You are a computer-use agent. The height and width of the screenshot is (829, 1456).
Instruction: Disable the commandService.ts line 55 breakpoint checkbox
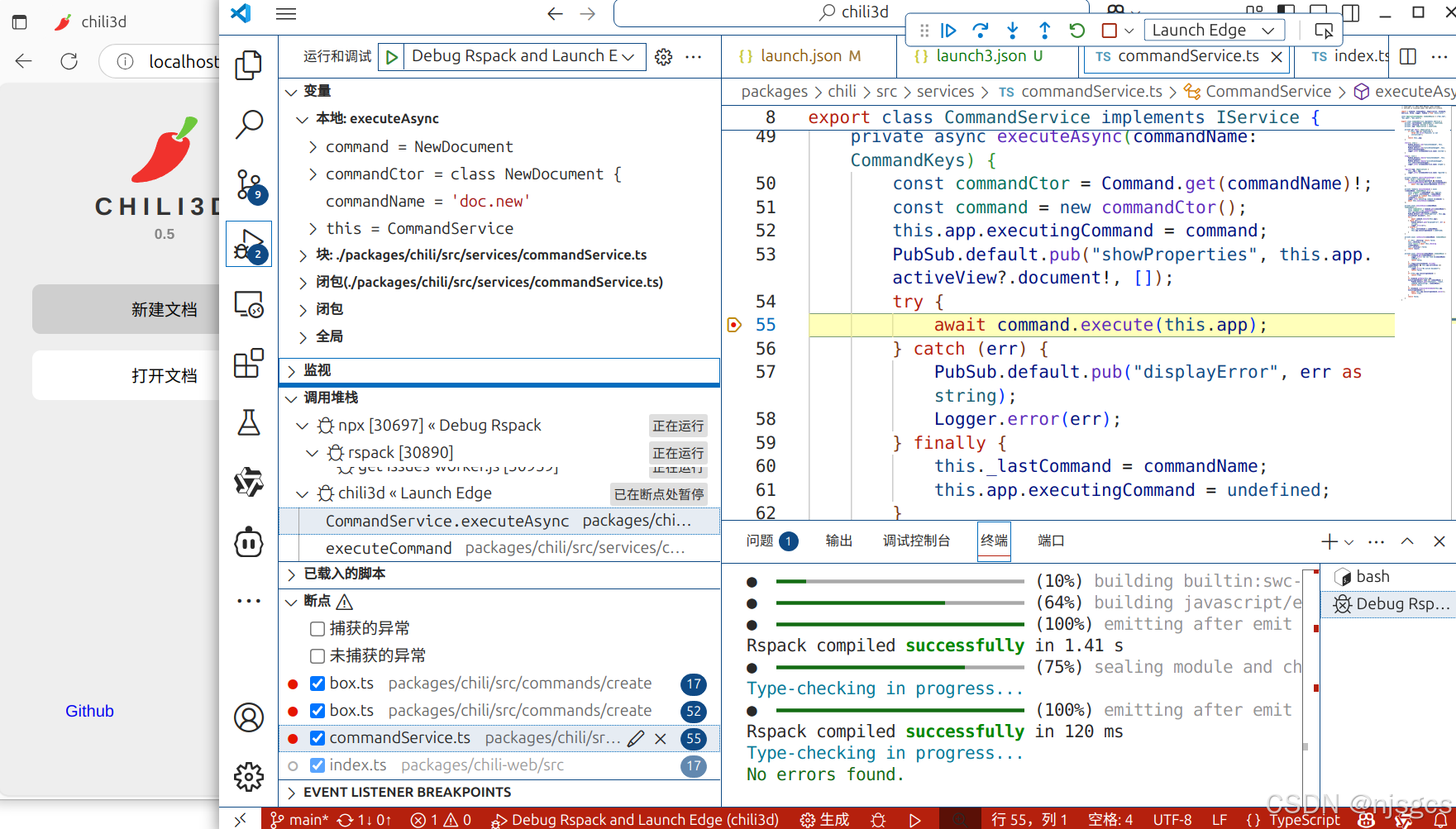click(x=317, y=738)
